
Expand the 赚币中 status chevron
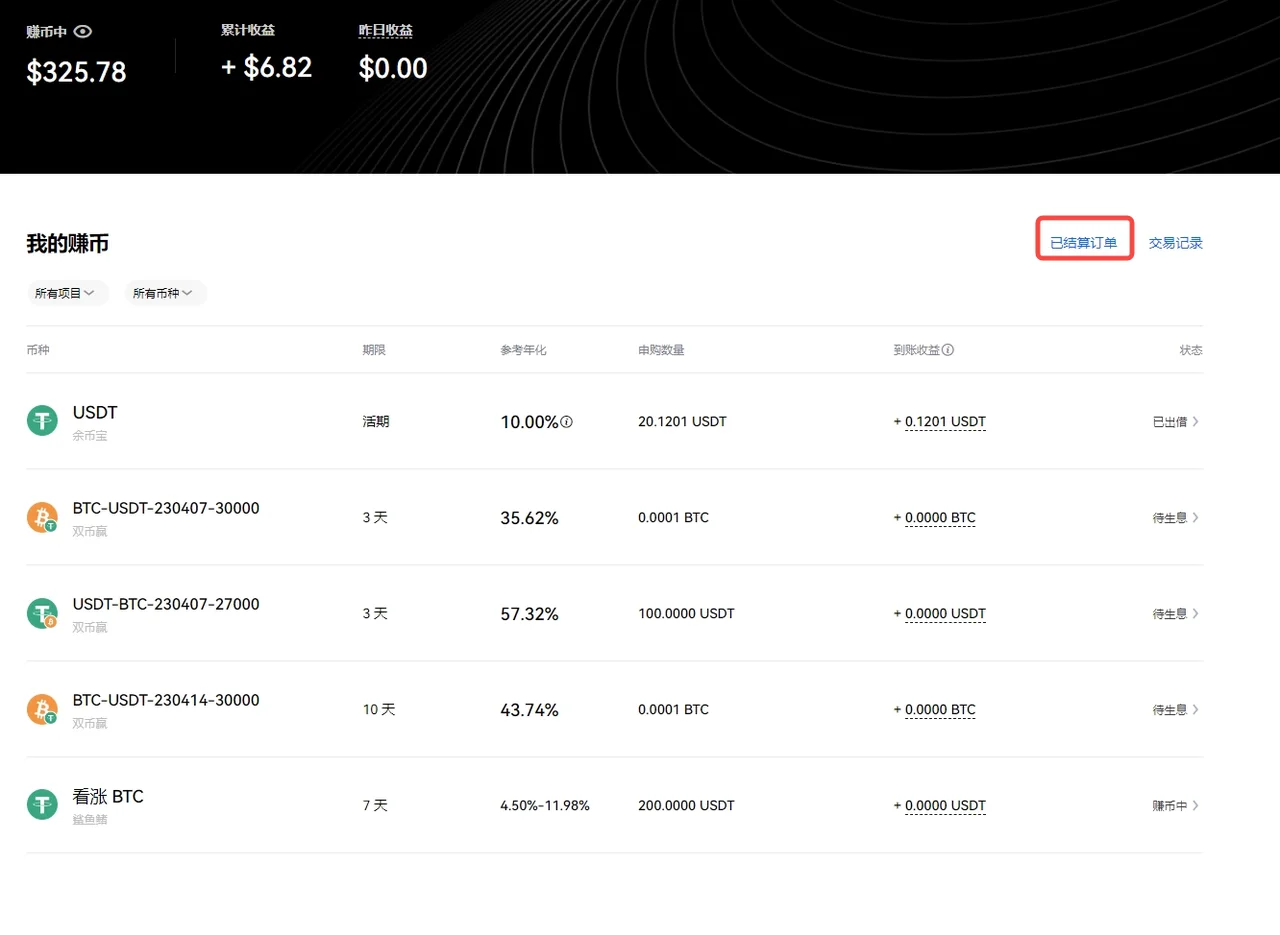coord(1196,805)
